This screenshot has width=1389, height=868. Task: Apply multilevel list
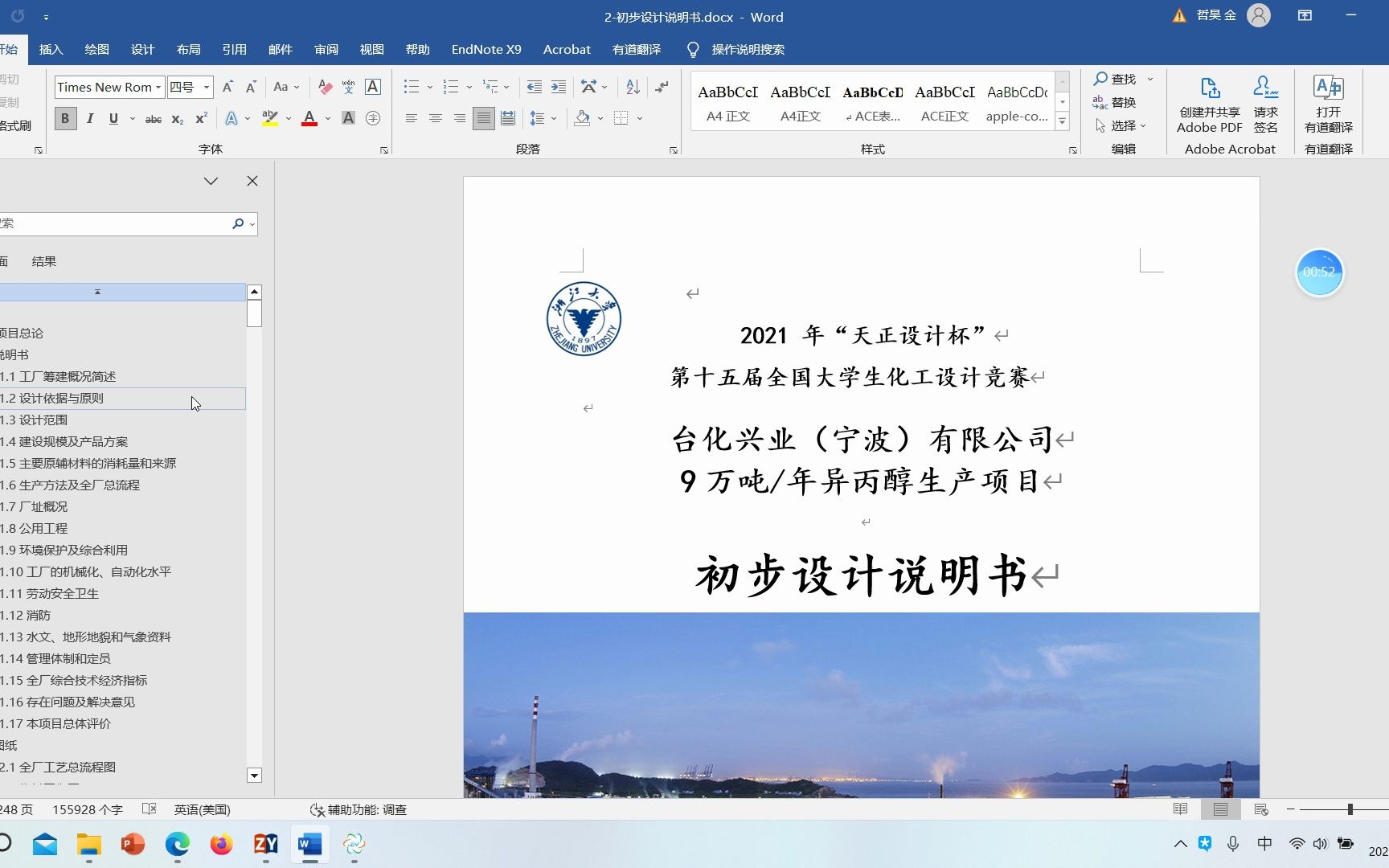point(490,87)
